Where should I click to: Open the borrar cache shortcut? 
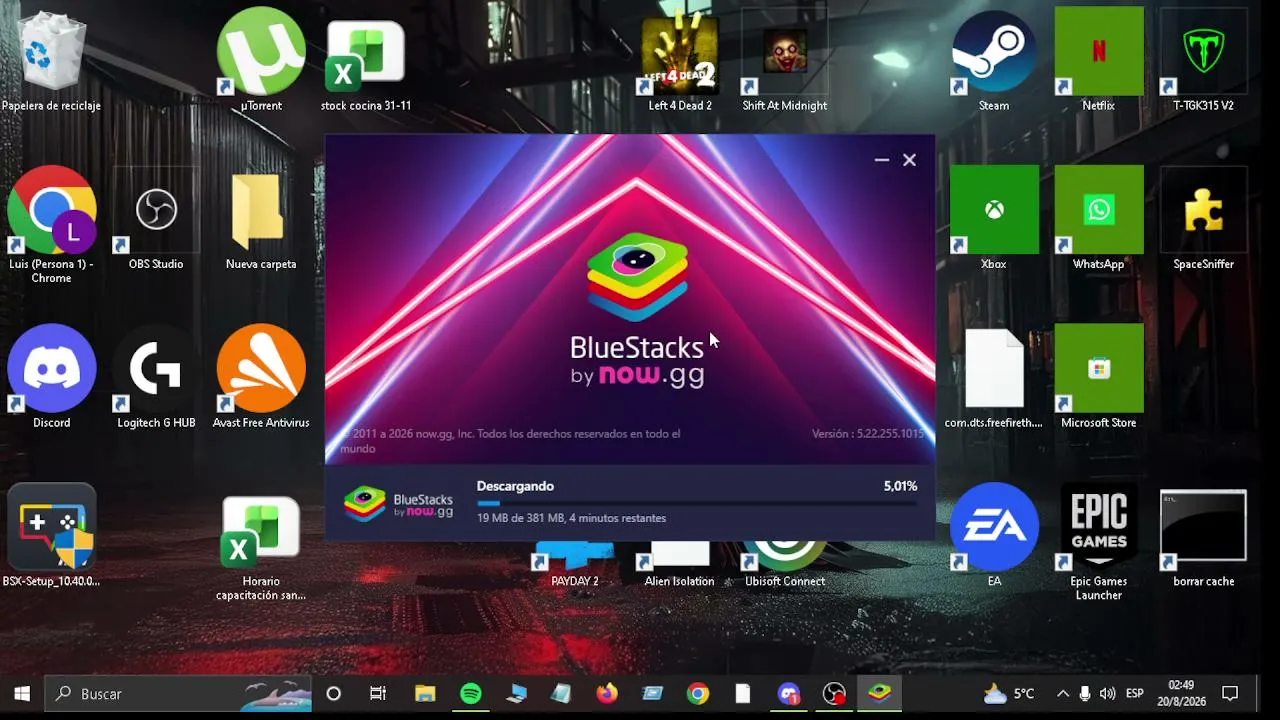(1203, 536)
